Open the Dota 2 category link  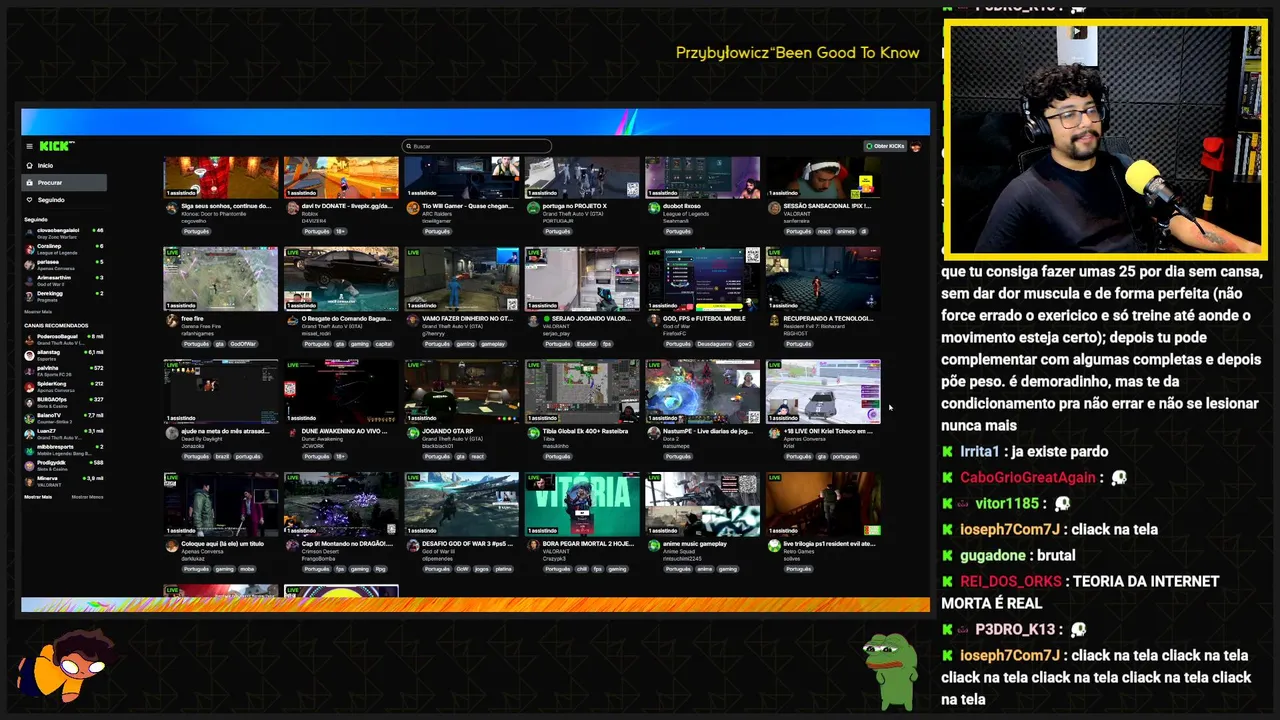[670, 439]
